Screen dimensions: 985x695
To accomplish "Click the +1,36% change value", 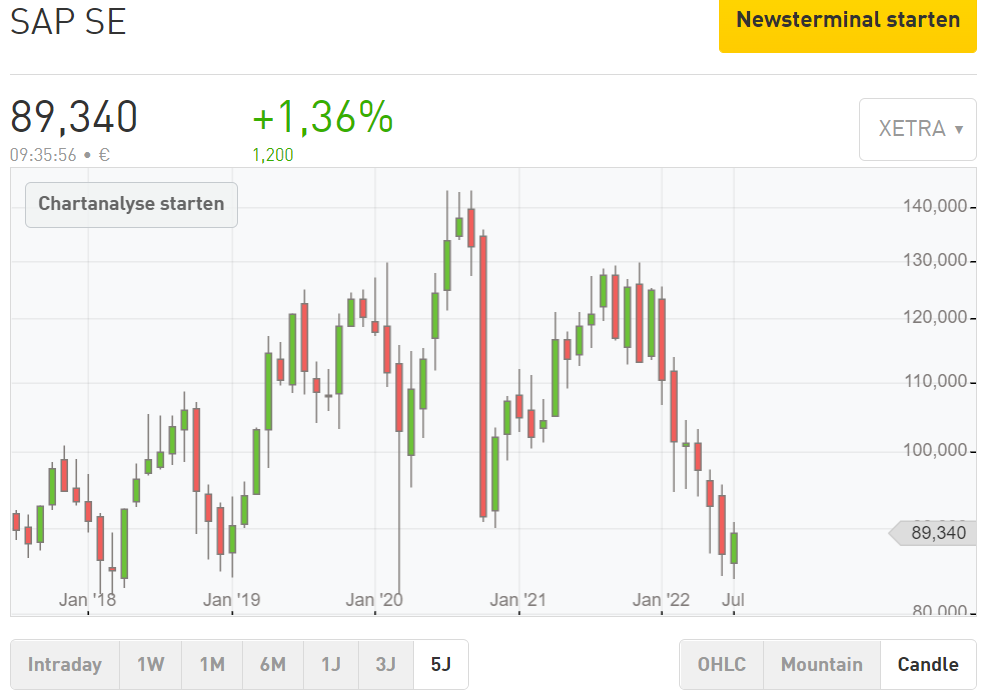I will point(323,117).
